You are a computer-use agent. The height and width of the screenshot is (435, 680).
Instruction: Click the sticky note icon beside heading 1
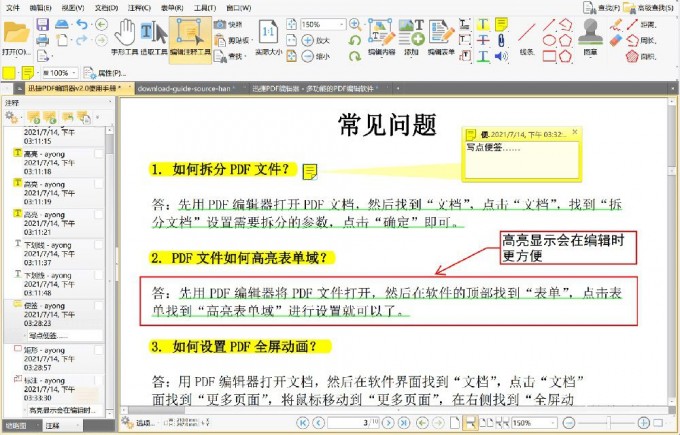pyautogui.click(x=310, y=170)
